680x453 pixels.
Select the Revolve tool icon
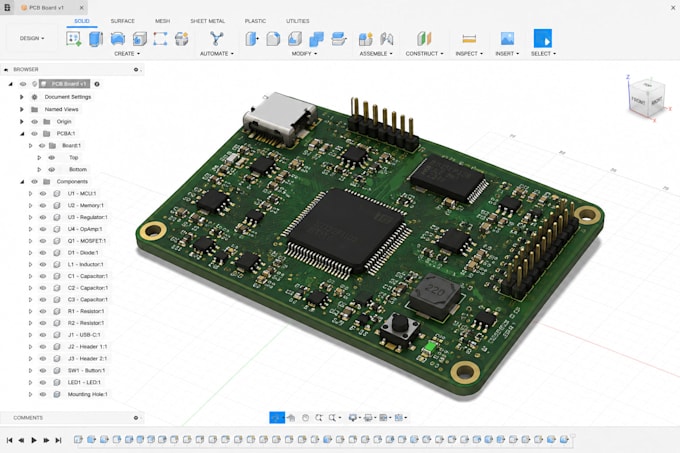click(x=118, y=39)
